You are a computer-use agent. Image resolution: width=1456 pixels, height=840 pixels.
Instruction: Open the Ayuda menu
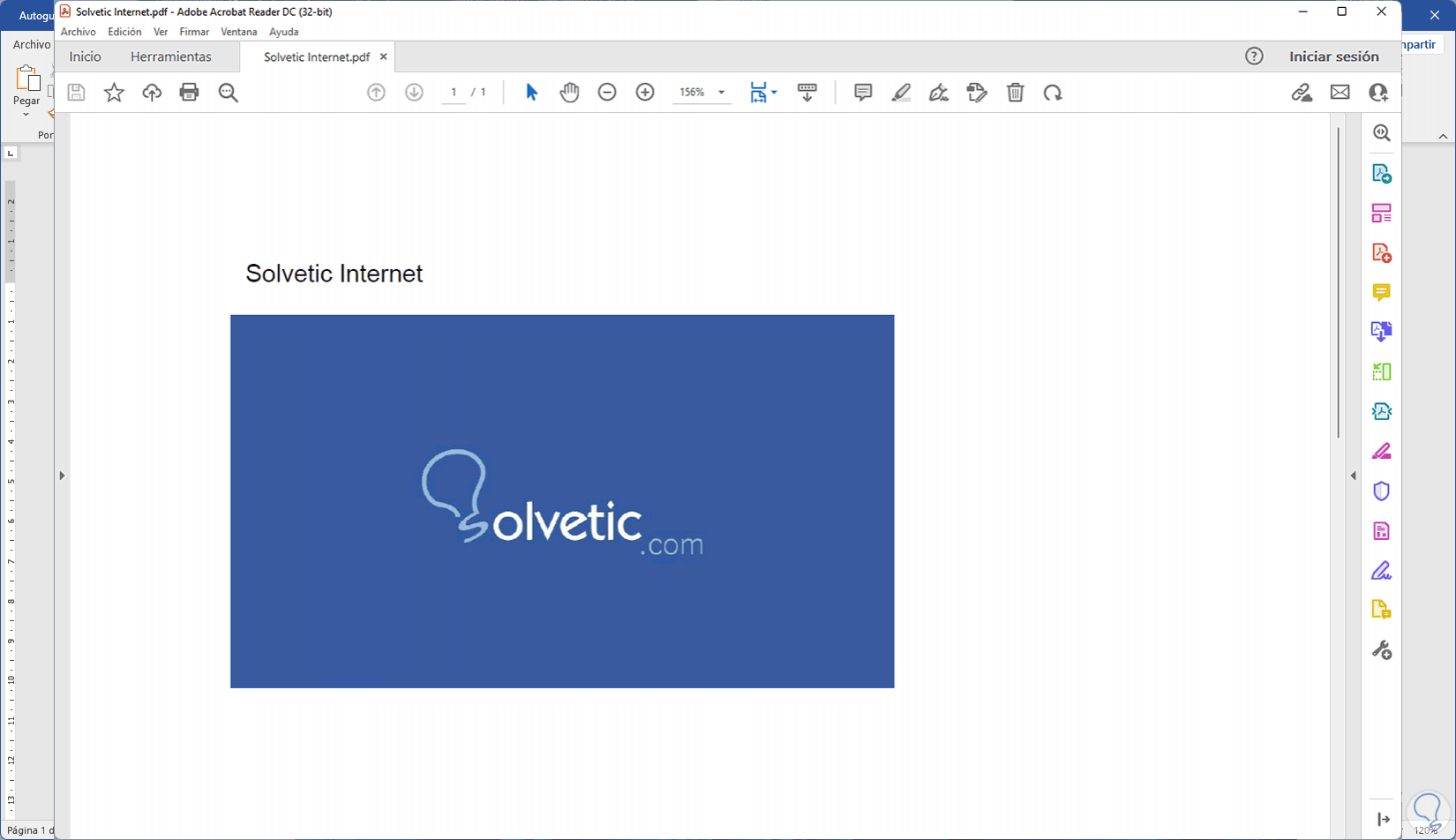click(283, 32)
